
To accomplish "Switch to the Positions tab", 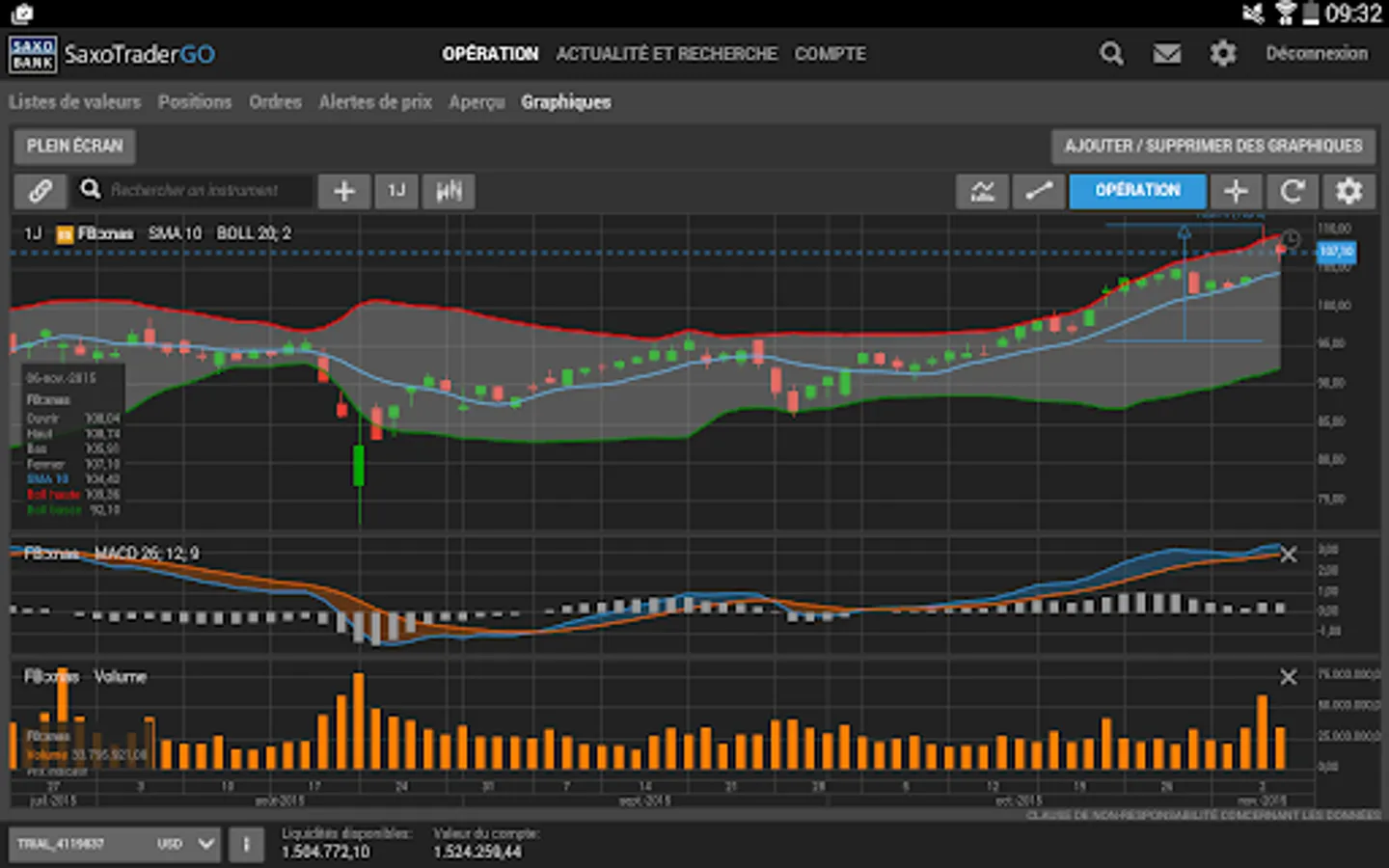I will [195, 102].
